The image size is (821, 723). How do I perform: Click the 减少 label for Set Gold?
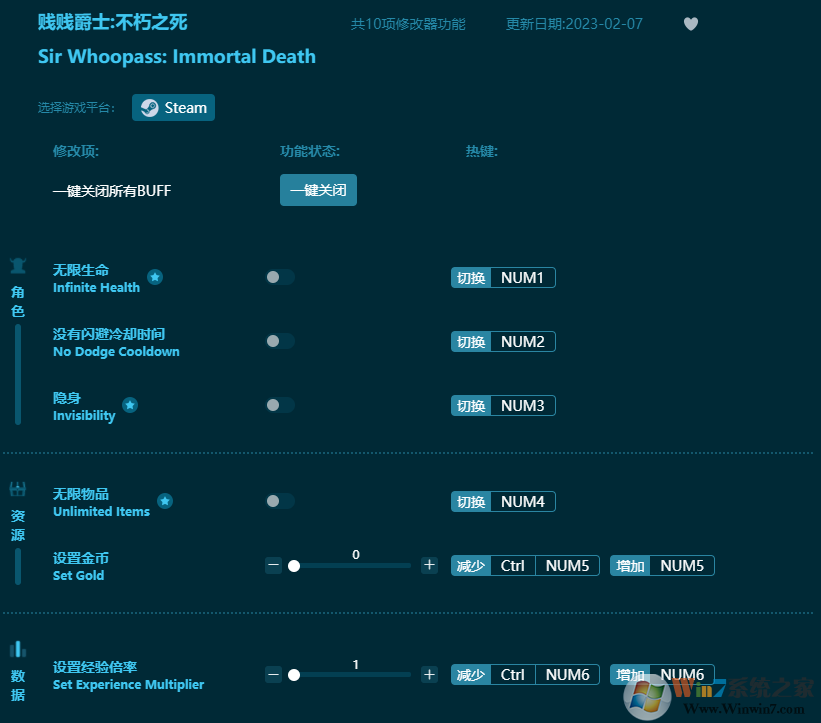coord(471,565)
